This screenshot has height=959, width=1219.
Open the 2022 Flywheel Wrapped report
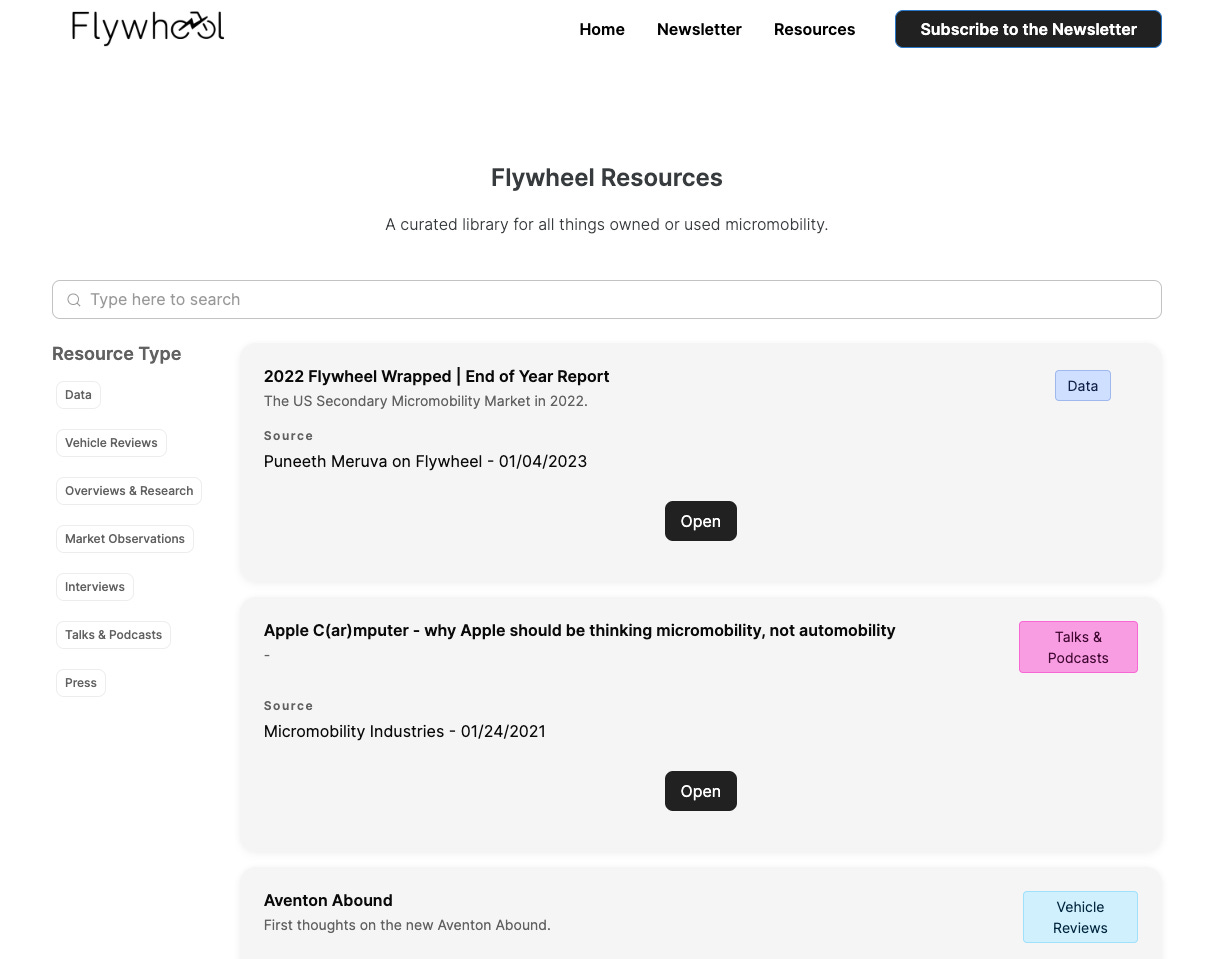tap(701, 521)
